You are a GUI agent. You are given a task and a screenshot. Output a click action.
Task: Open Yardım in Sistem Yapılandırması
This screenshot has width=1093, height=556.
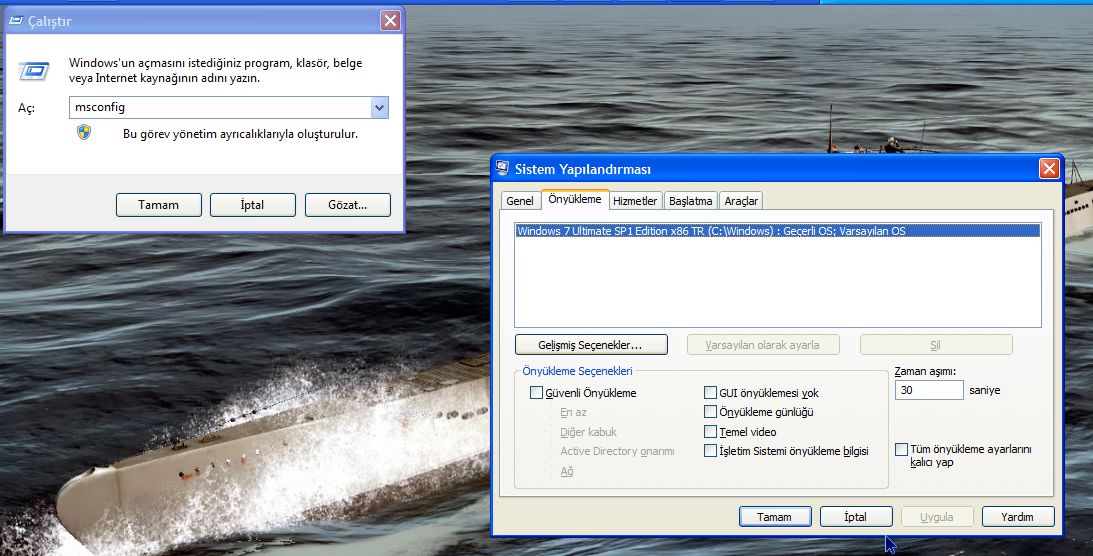(x=1018, y=517)
